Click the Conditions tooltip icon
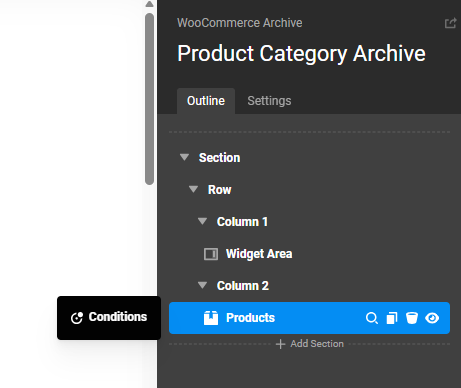The width and height of the screenshot is (461, 388). coord(77,318)
